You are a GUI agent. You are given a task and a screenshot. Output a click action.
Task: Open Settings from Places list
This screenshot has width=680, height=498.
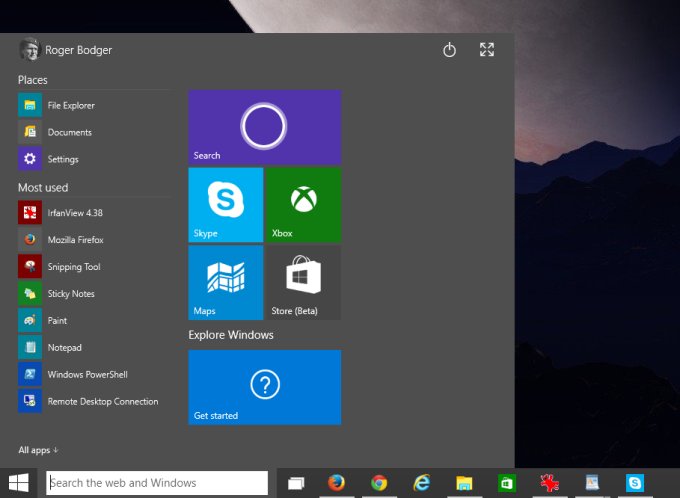coord(62,159)
